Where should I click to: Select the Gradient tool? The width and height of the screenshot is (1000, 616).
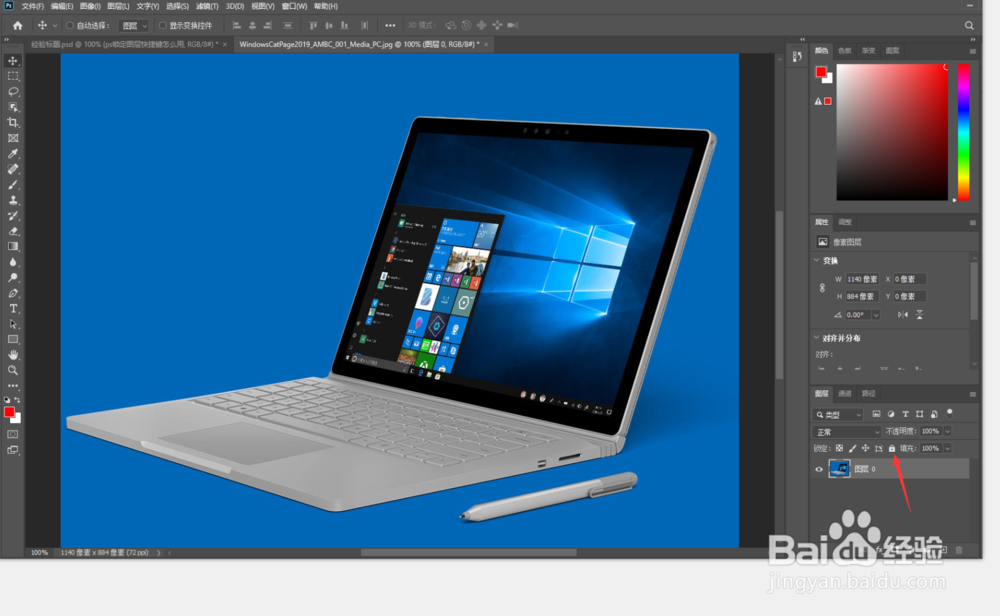pyautogui.click(x=13, y=246)
